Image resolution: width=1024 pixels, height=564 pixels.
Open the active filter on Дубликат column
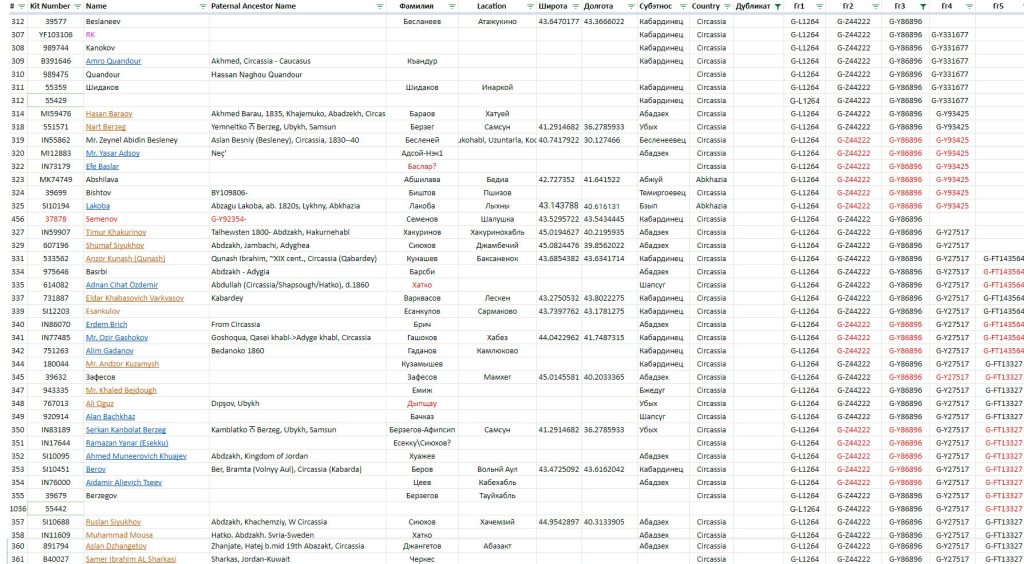[x=778, y=6]
